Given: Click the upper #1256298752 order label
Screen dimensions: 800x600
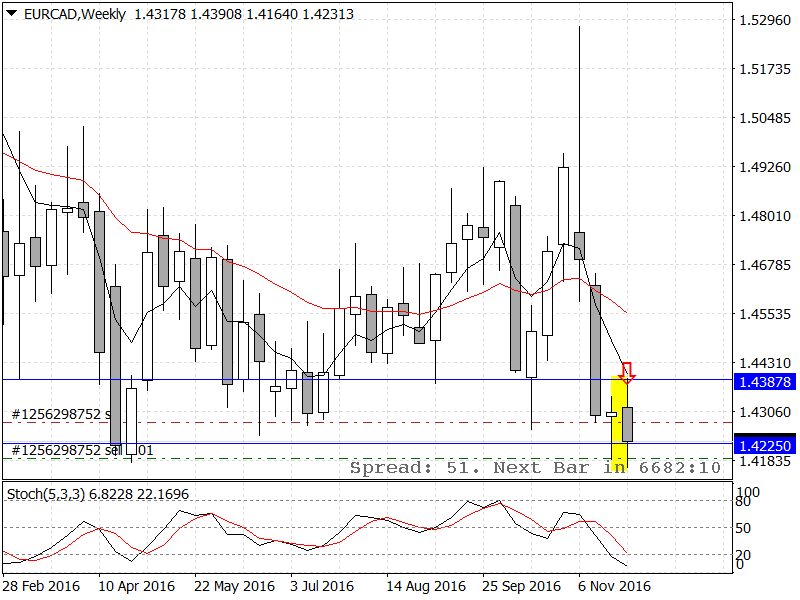Looking at the screenshot, I should click(x=61, y=414).
